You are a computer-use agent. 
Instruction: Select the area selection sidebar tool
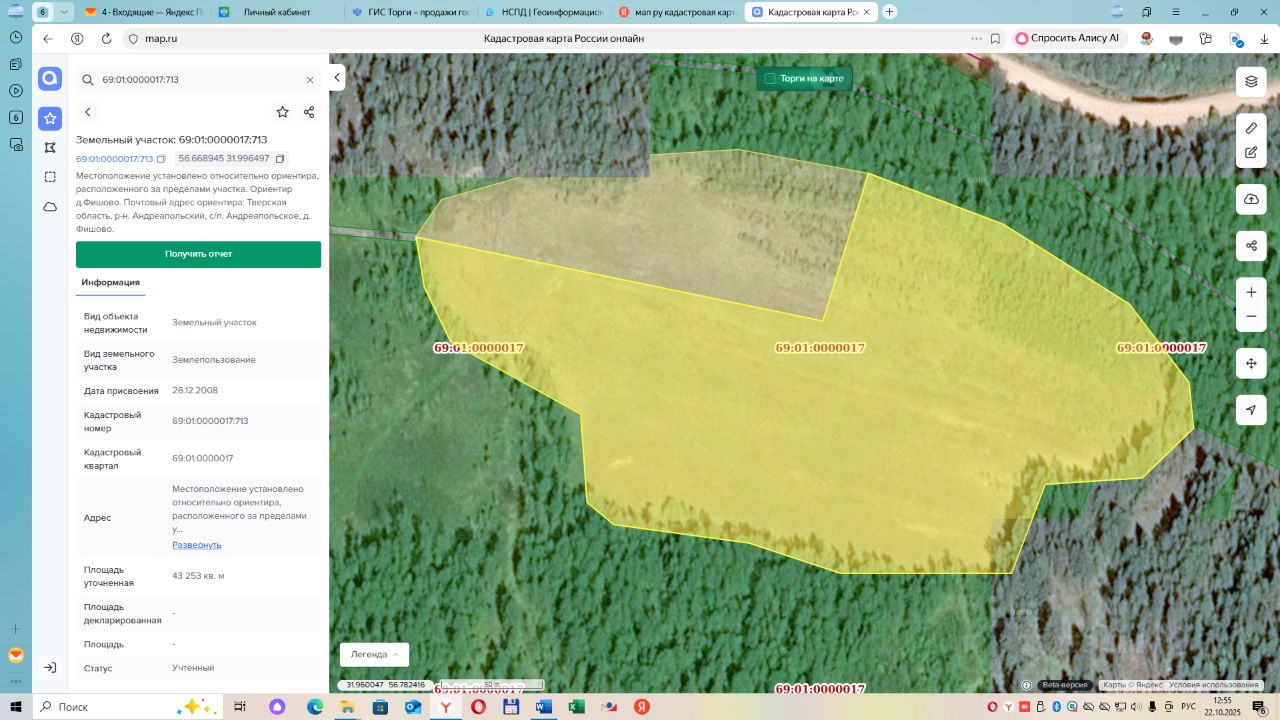[50, 177]
